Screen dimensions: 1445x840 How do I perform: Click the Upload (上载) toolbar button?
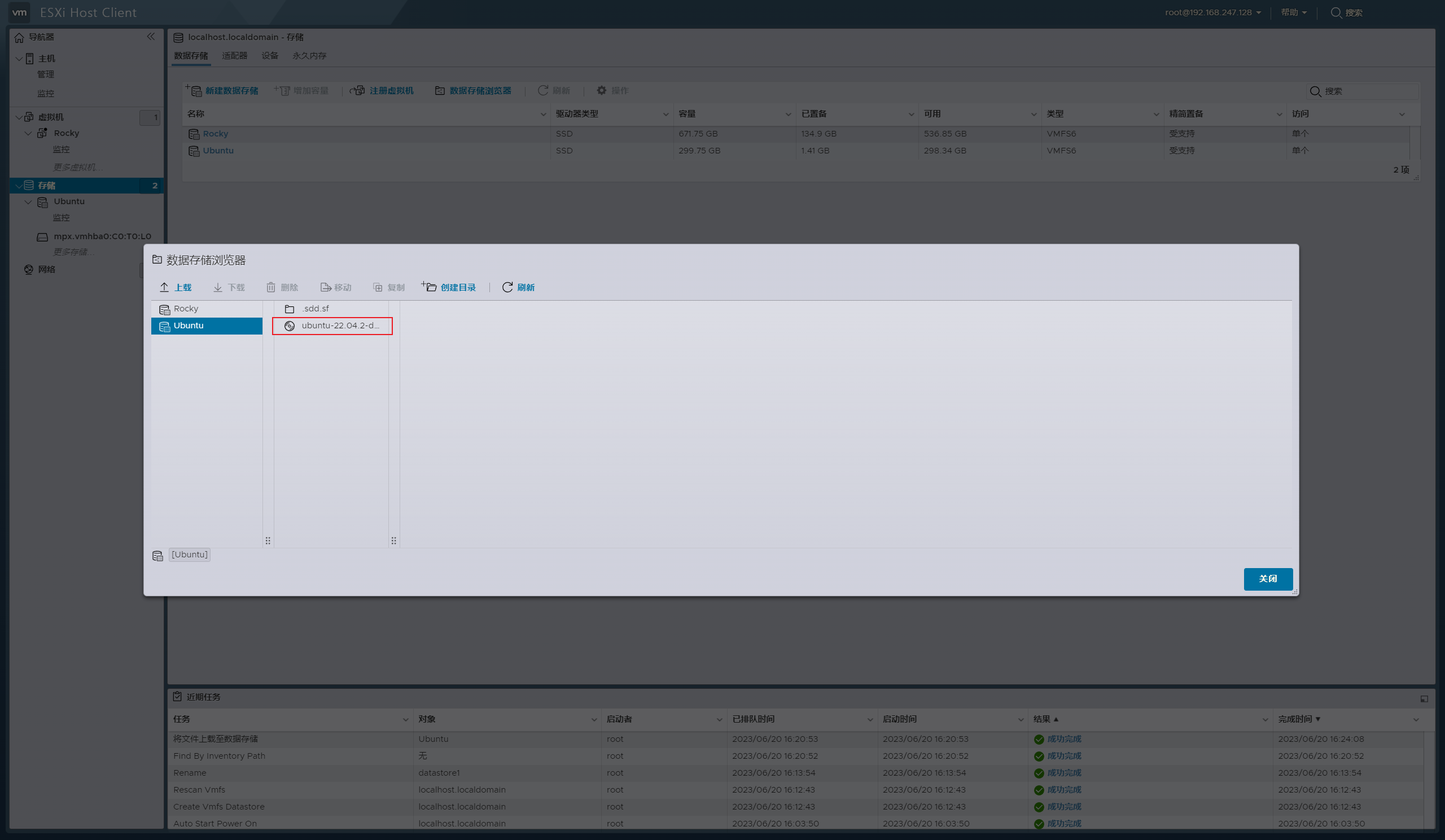[x=176, y=287]
